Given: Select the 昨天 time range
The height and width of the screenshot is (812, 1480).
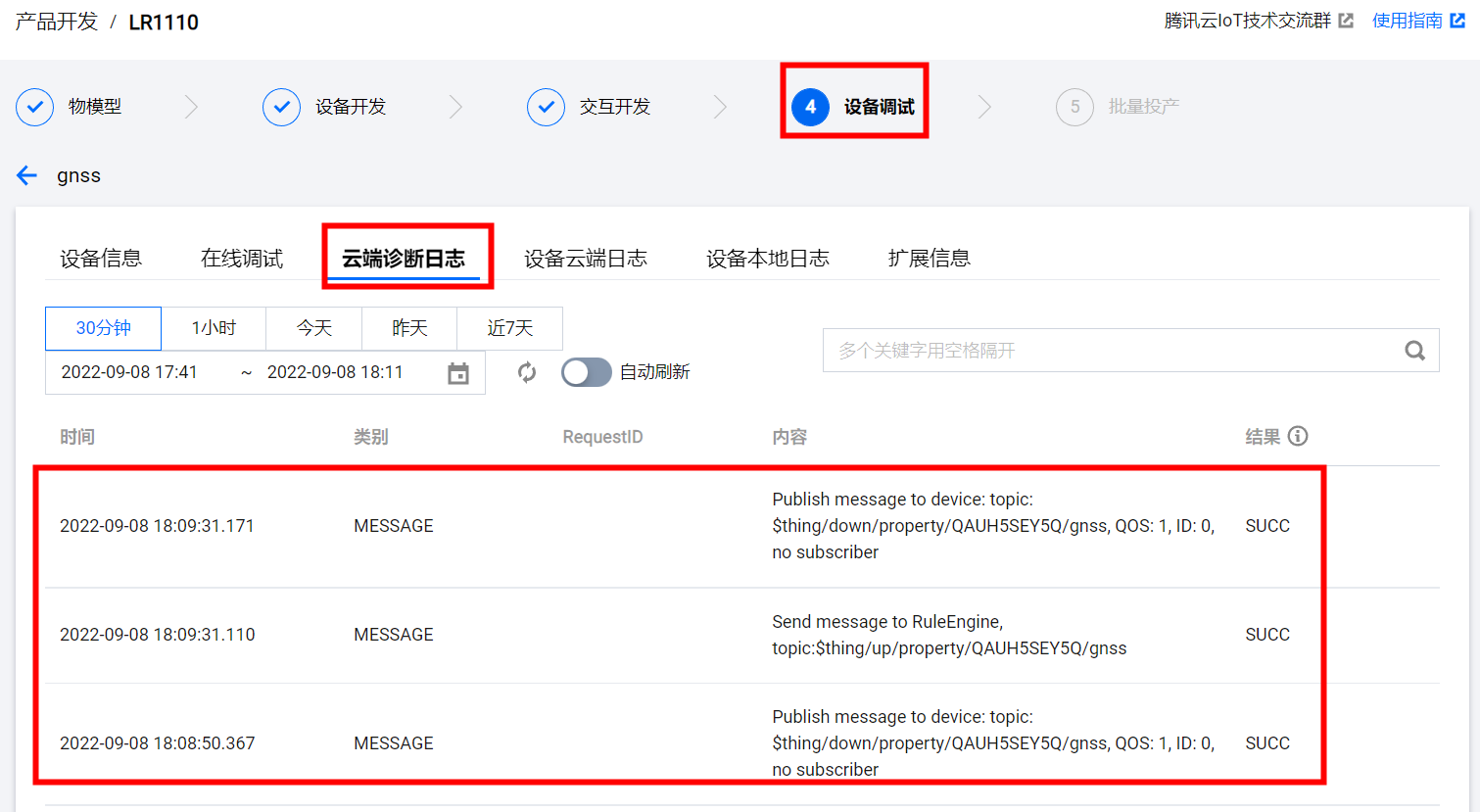Looking at the screenshot, I should pyautogui.click(x=409, y=328).
